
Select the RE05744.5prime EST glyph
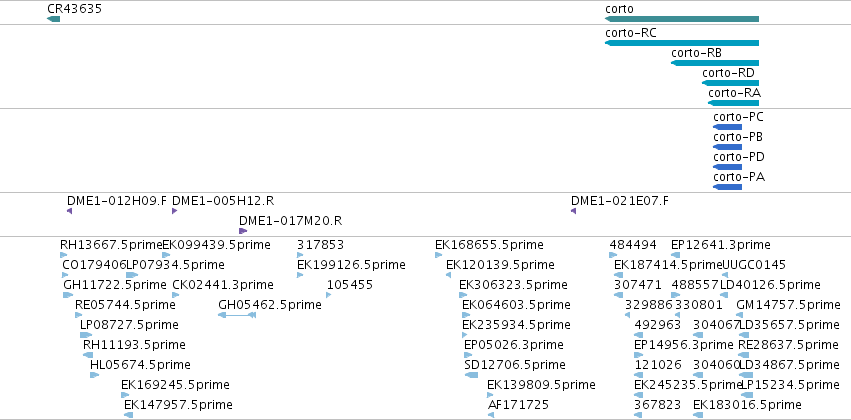[x=79, y=315]
